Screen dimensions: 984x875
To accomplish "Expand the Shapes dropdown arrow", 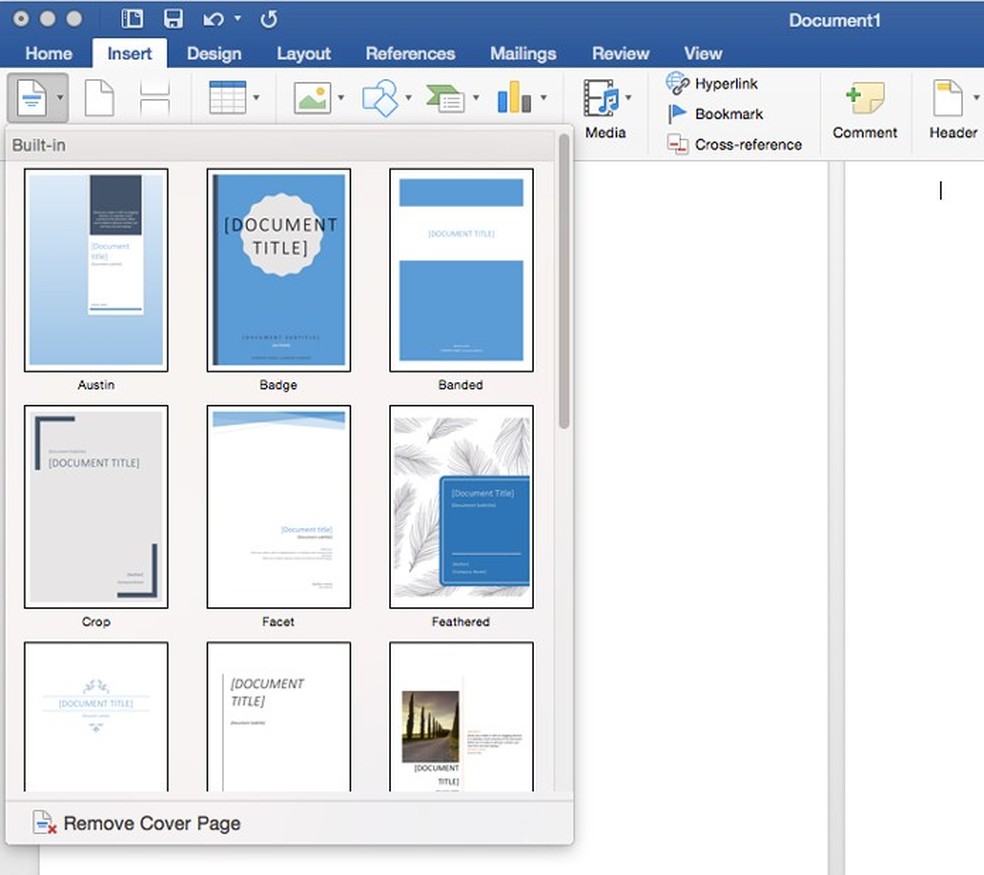I will (409, 98).
